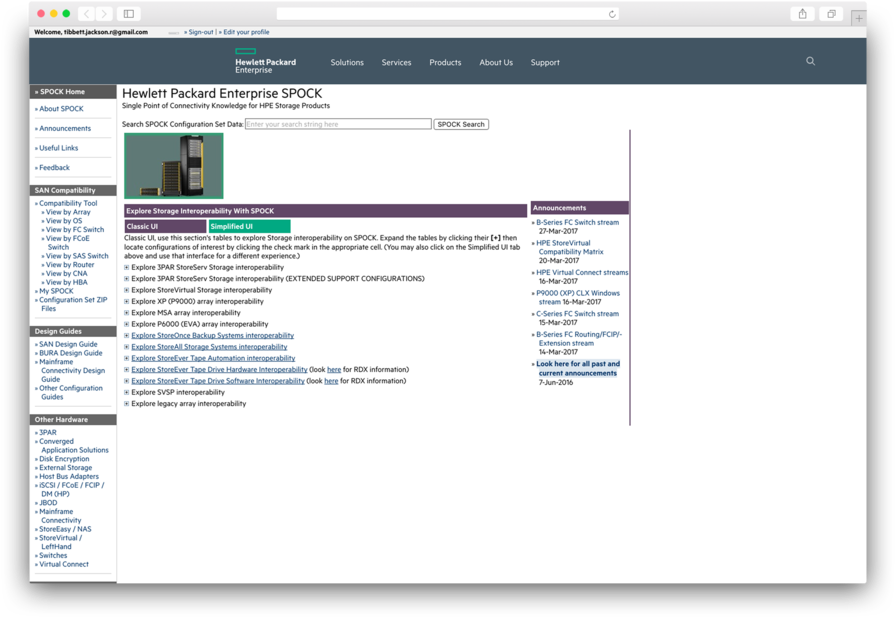Click the Sign-out link
Viewport: 895px width, 617px height.
point(199,32)
